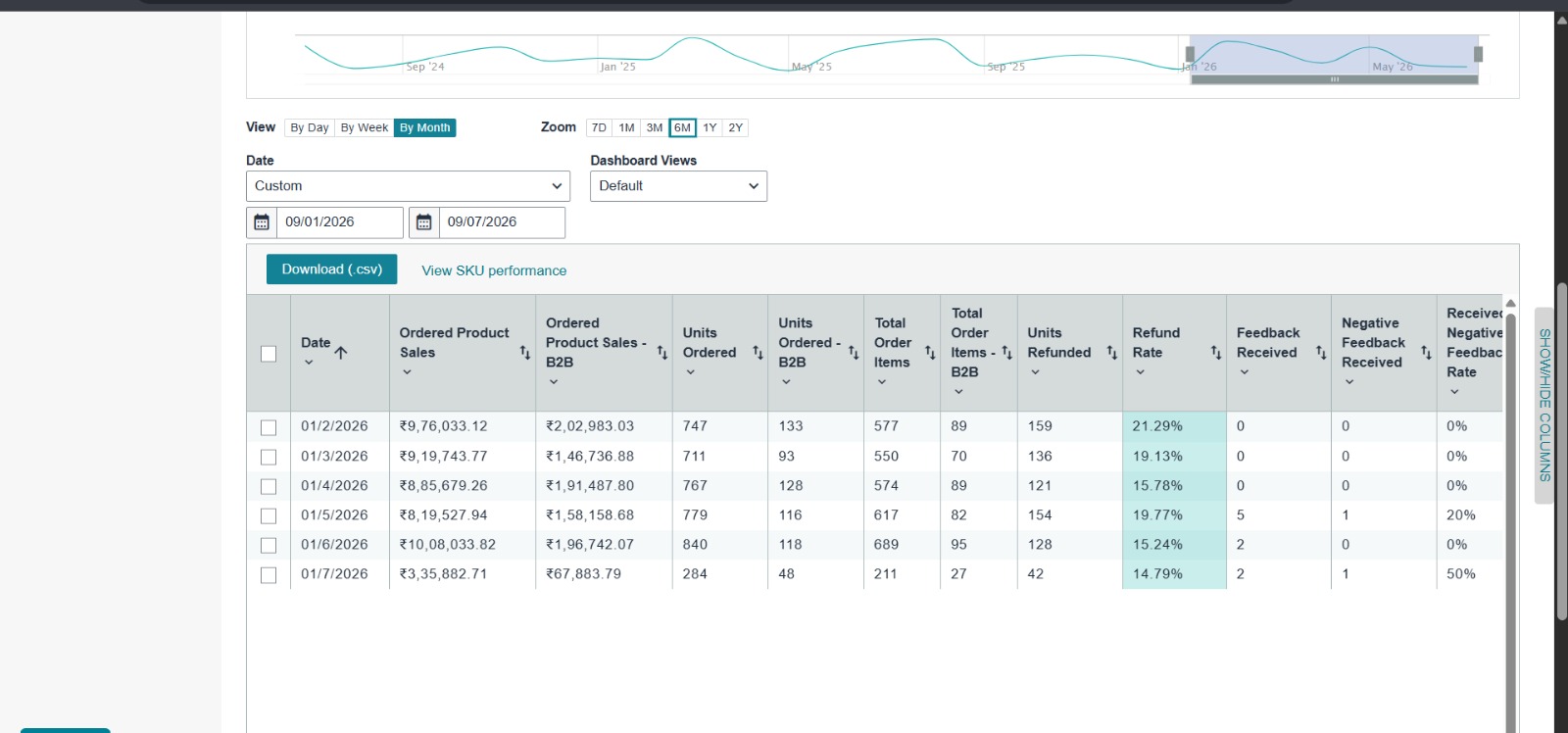1568x733 pixels.
Task: Sort Units Ordered - B2B column
Action: click(854, 353)
